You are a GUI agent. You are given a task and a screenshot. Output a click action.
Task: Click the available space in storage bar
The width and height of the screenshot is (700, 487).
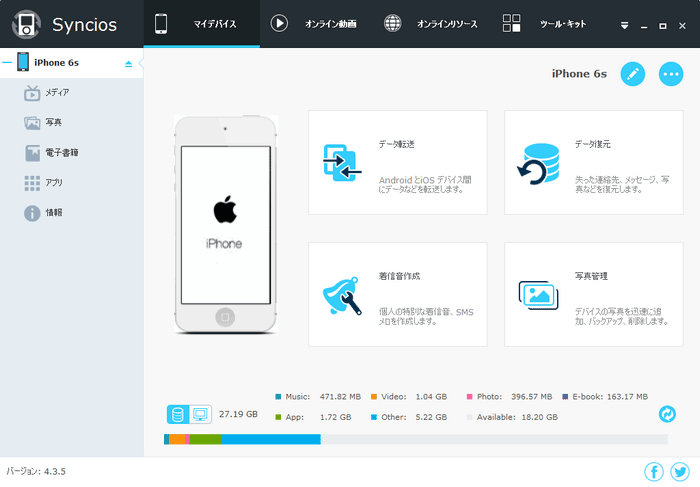click(x=494, y=439)
